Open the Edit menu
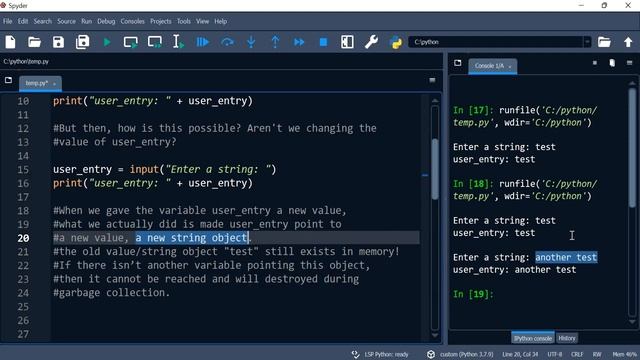640x360 pixels. (23, 21)
